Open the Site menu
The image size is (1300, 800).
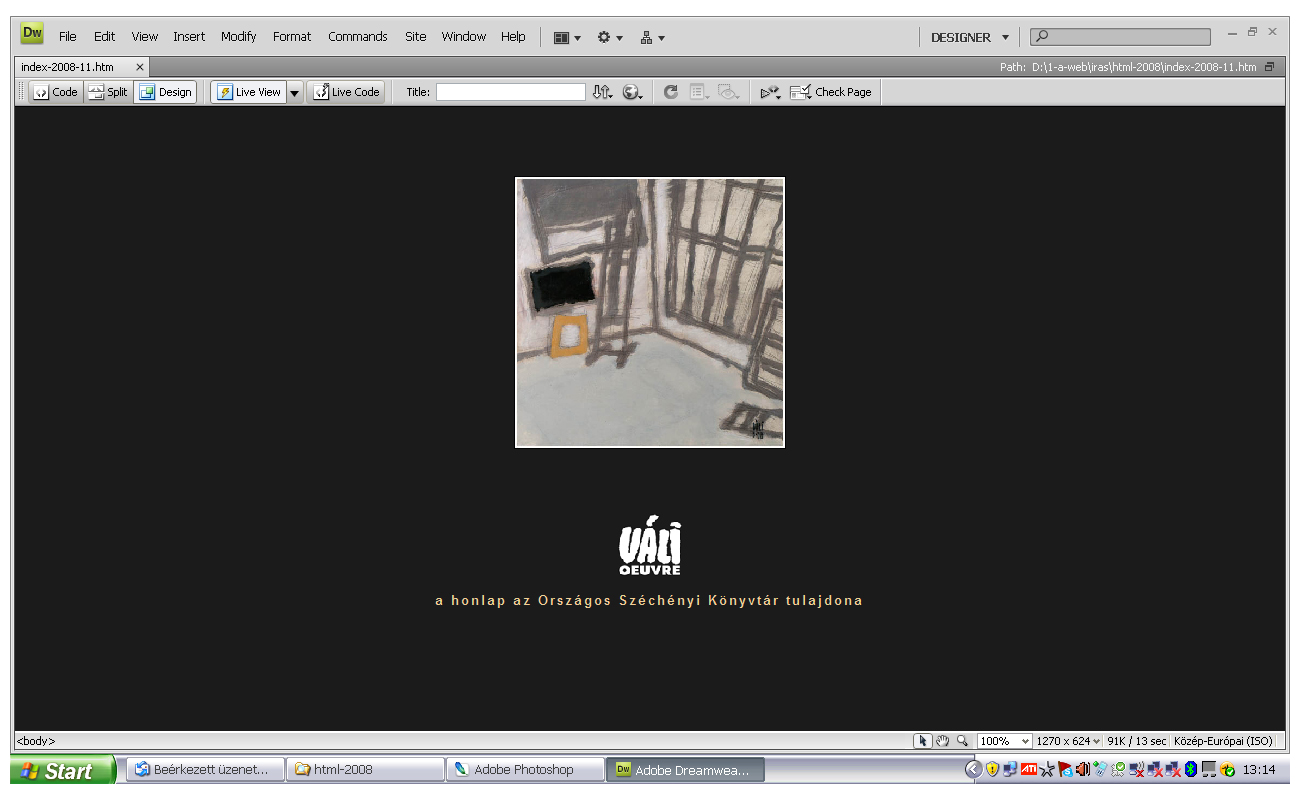[416, 37]
